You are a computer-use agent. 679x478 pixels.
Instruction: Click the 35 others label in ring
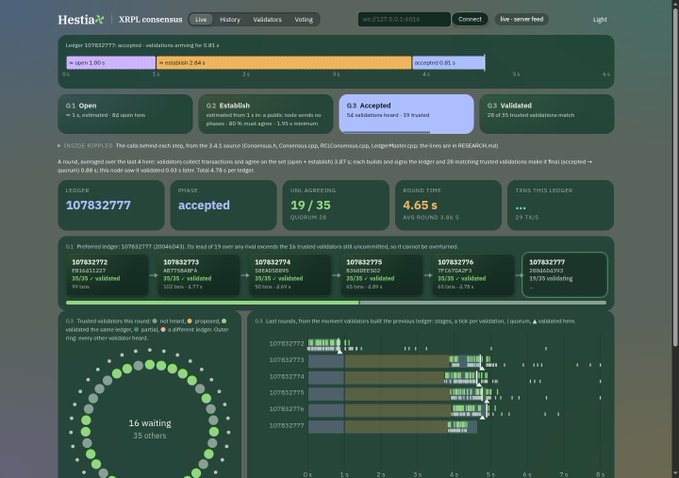(150, 436)
